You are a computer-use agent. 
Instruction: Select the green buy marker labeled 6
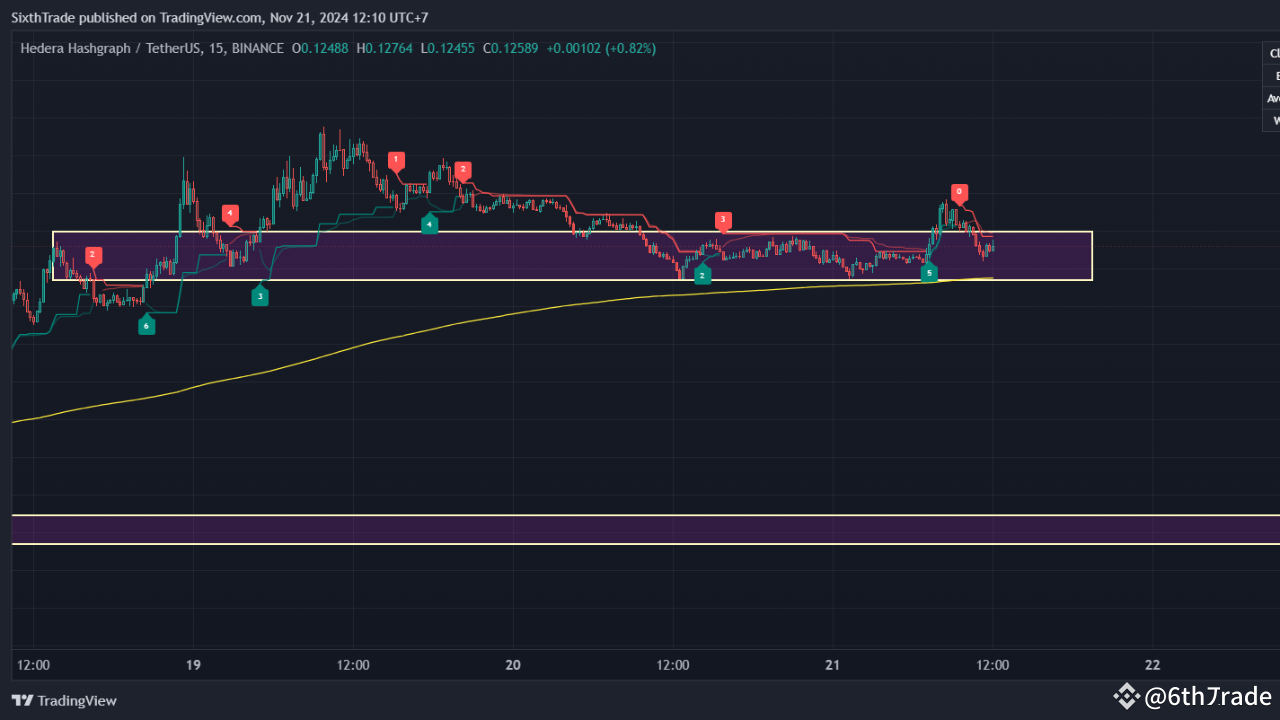tap(147, 325)
